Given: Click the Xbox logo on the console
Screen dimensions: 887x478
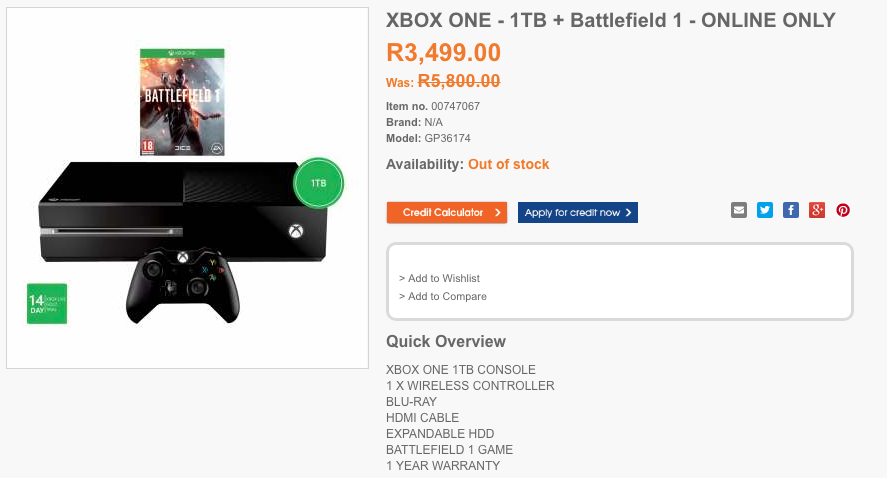Looking at the screenshot, I should [296, 232].
